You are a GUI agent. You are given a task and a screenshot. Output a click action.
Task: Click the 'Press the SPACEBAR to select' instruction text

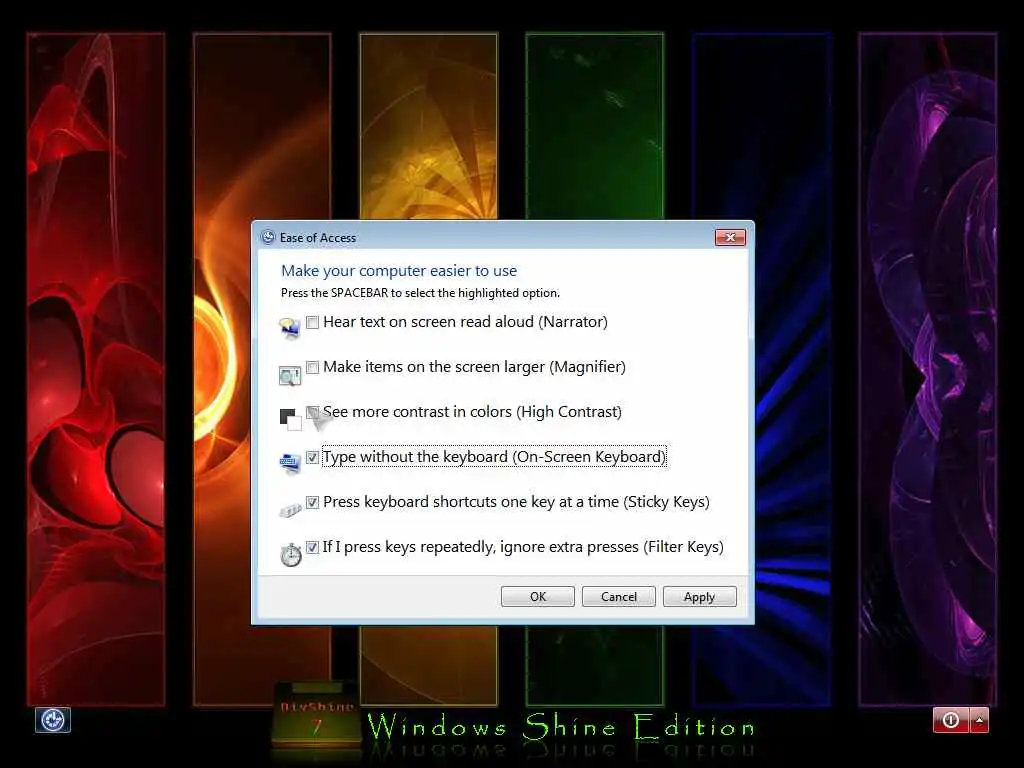pos(421,293)
